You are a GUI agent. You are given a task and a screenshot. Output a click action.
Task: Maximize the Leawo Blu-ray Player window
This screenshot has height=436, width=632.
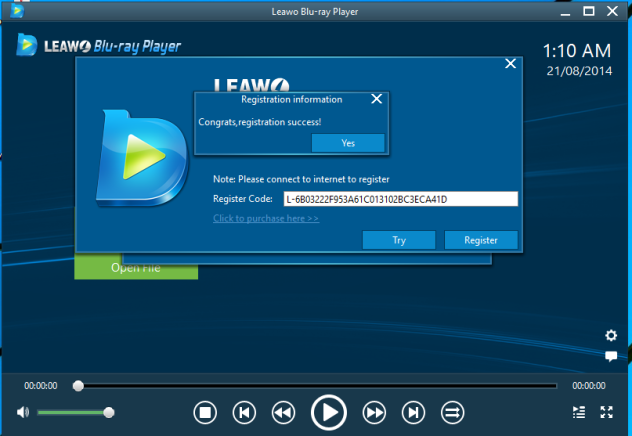589,11
